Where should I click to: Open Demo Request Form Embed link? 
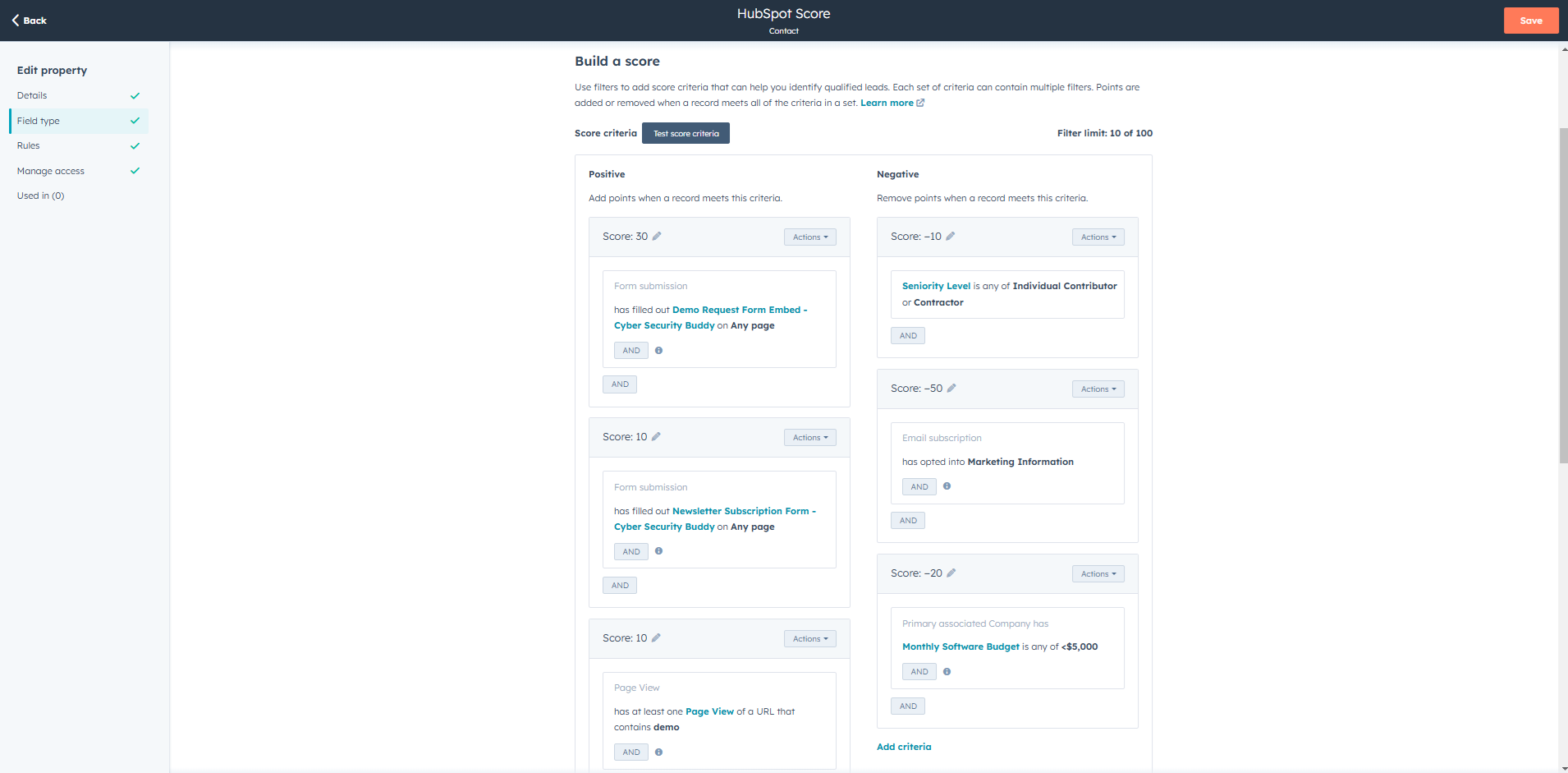pos(711,318)
